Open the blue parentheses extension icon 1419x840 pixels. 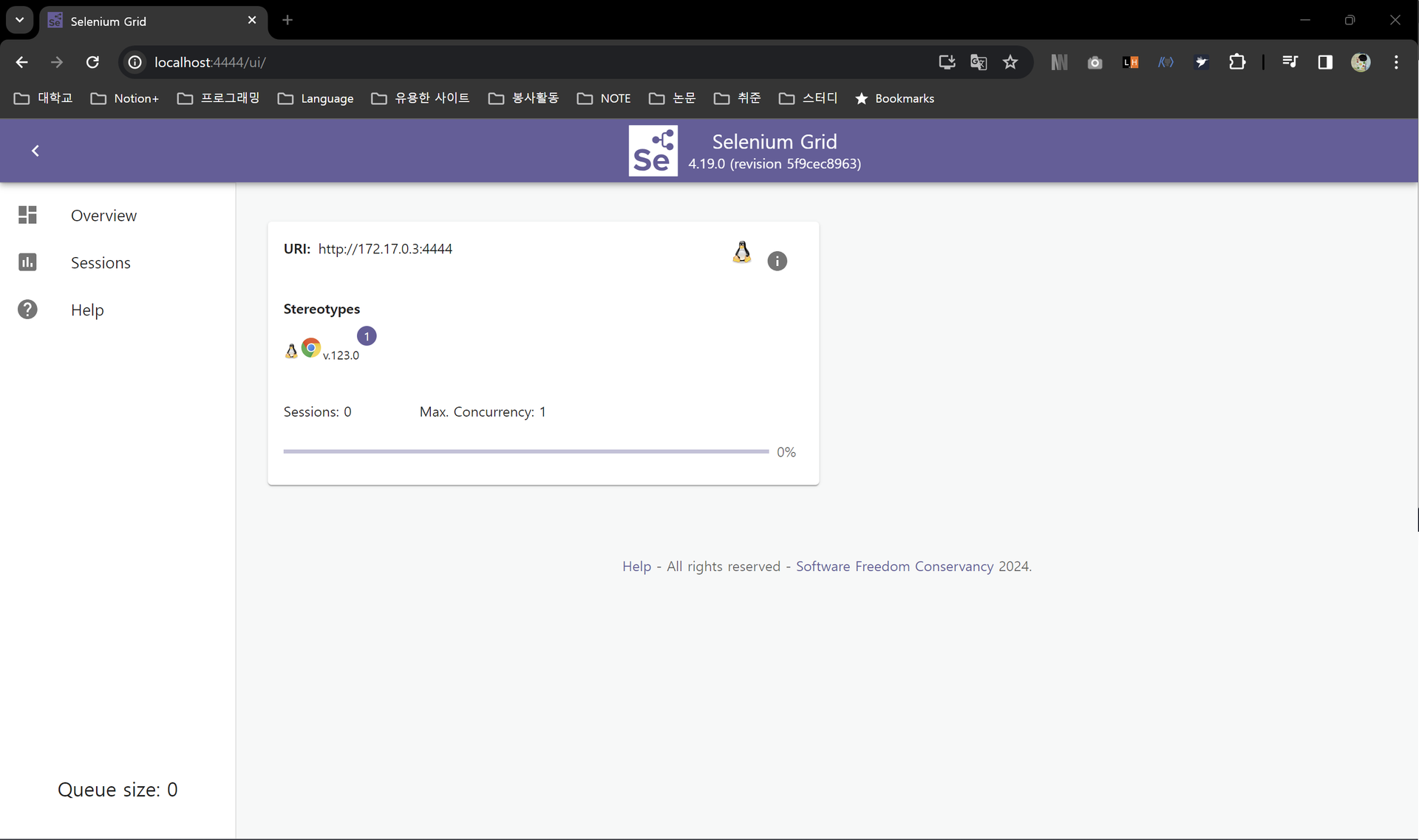point(1166,63)
